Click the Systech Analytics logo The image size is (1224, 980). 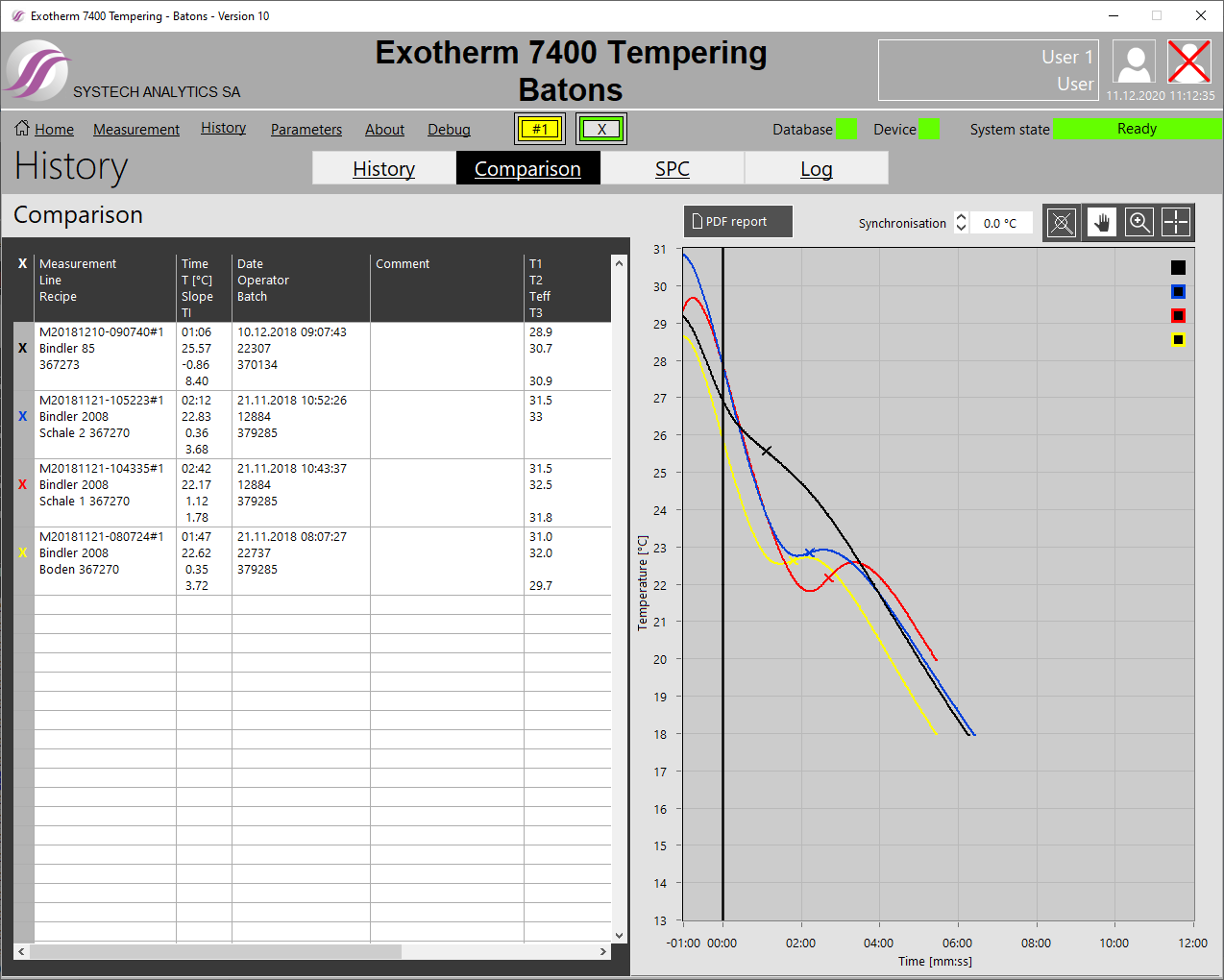[38, 70]
